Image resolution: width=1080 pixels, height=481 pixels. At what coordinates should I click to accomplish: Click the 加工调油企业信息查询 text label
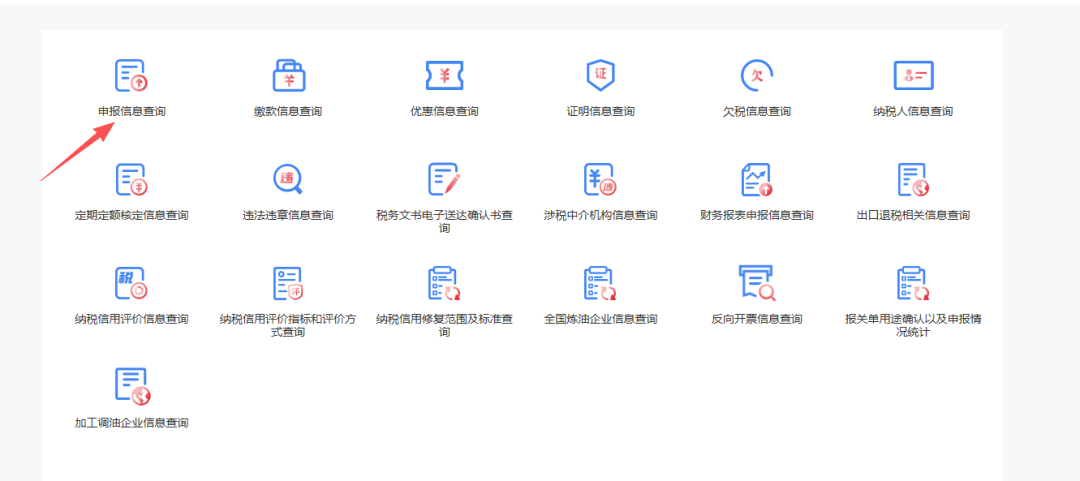131,423
